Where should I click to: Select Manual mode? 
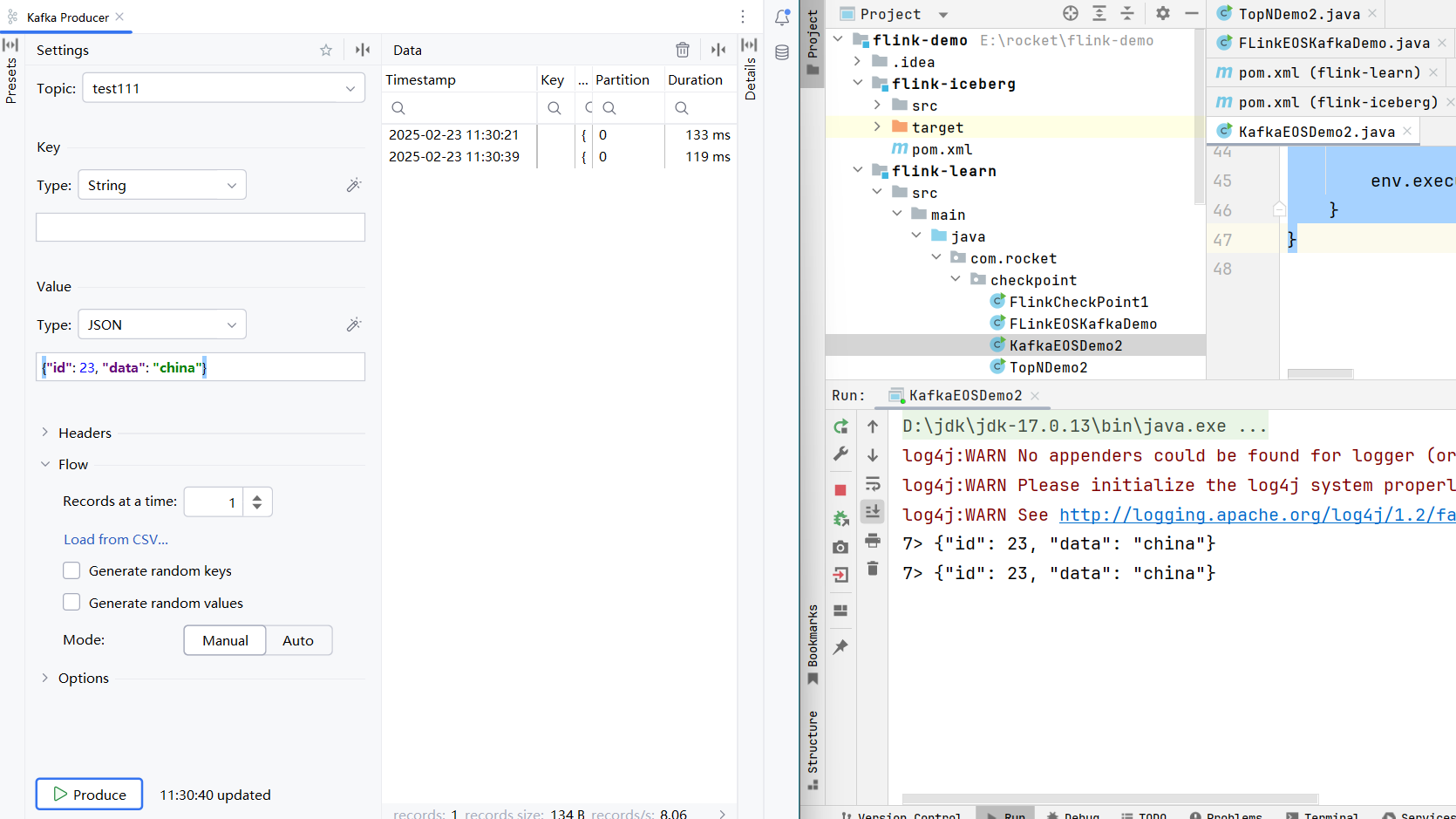(x=225, y=640)
